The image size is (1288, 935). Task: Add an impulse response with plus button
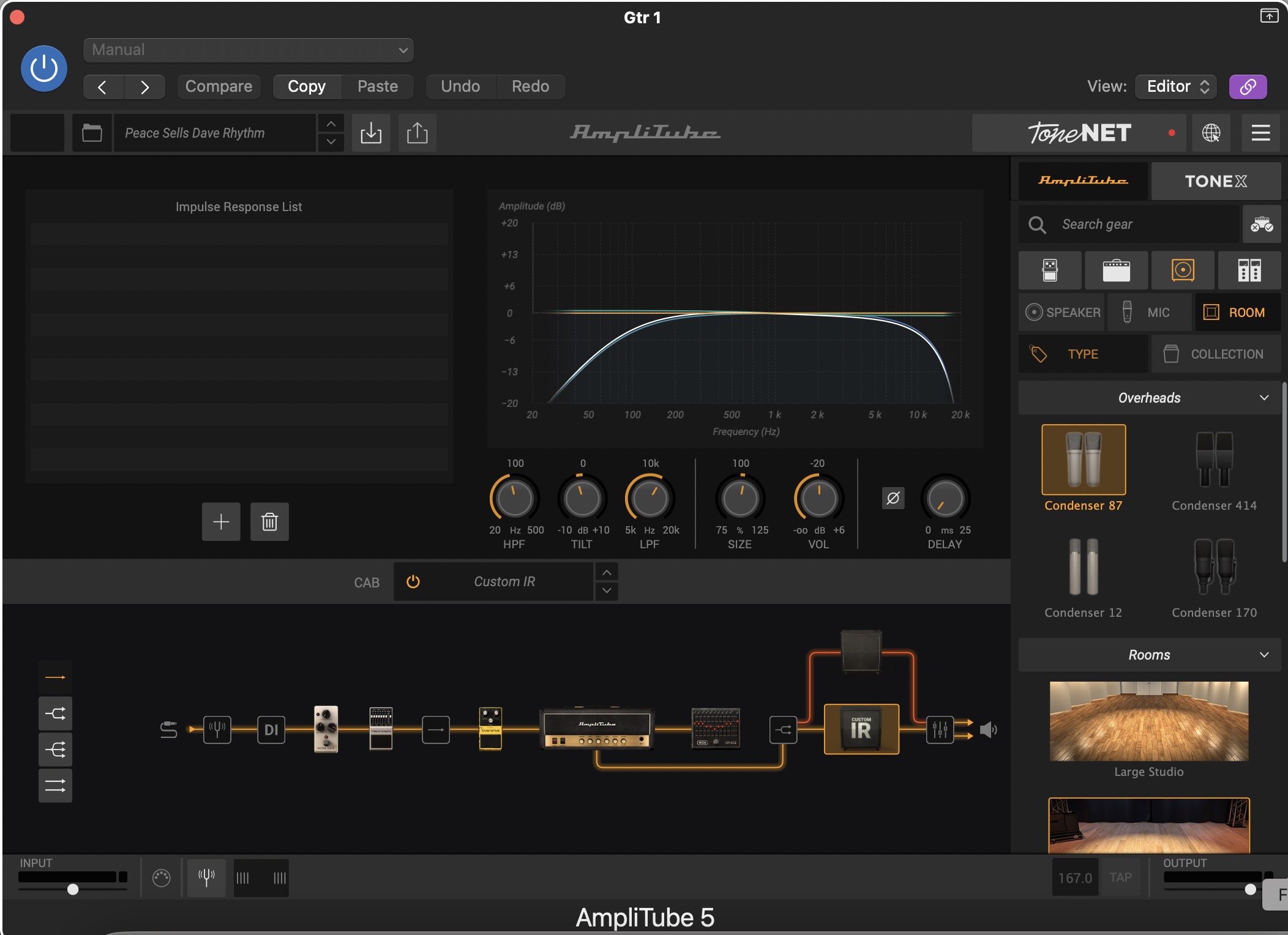(x=221, y=522)
